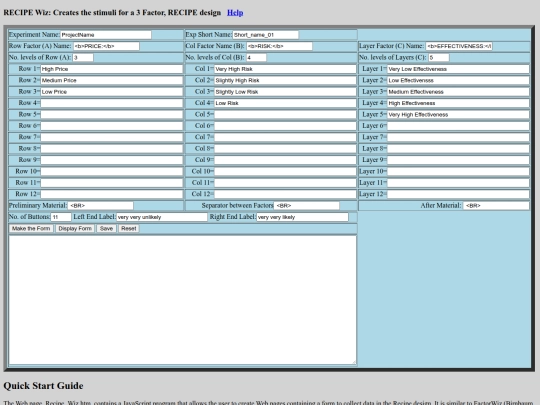The image size is (540, 405).
Task: Edit the After Material field
Action: pyautogui.click(x=496, y=206)
